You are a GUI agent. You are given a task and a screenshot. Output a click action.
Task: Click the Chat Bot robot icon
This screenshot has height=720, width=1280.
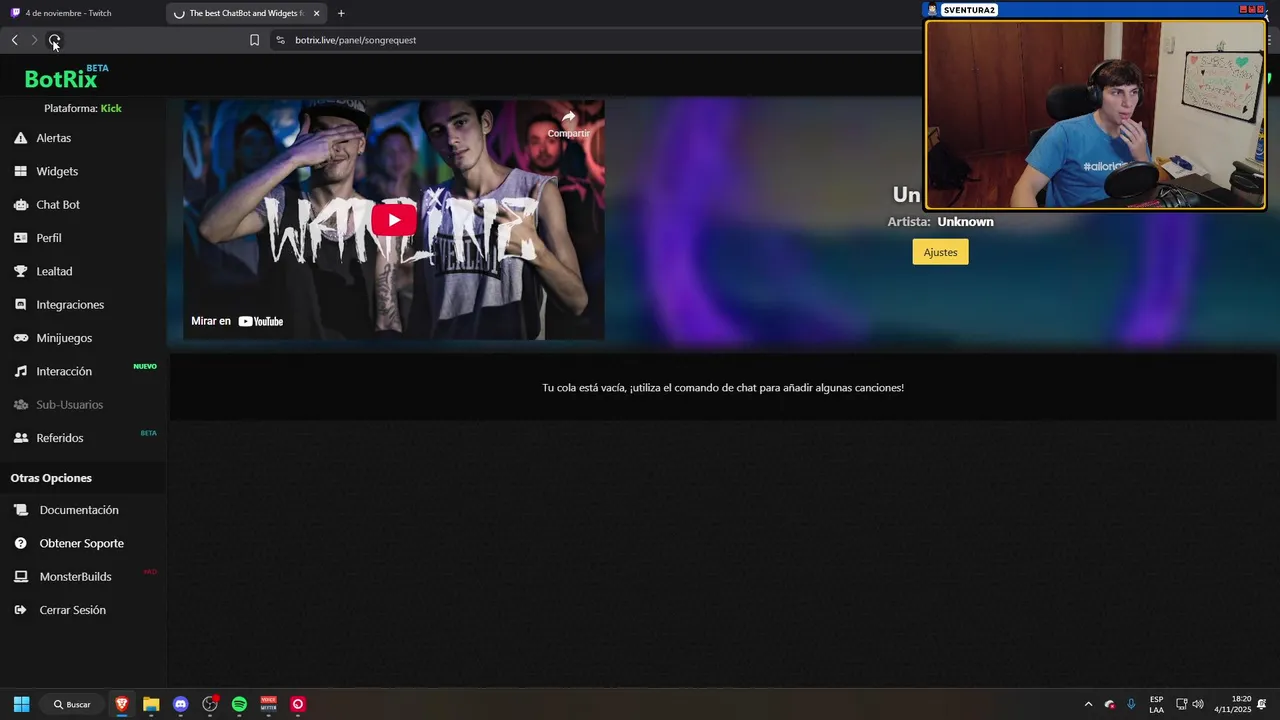click(x=20, y=204)
